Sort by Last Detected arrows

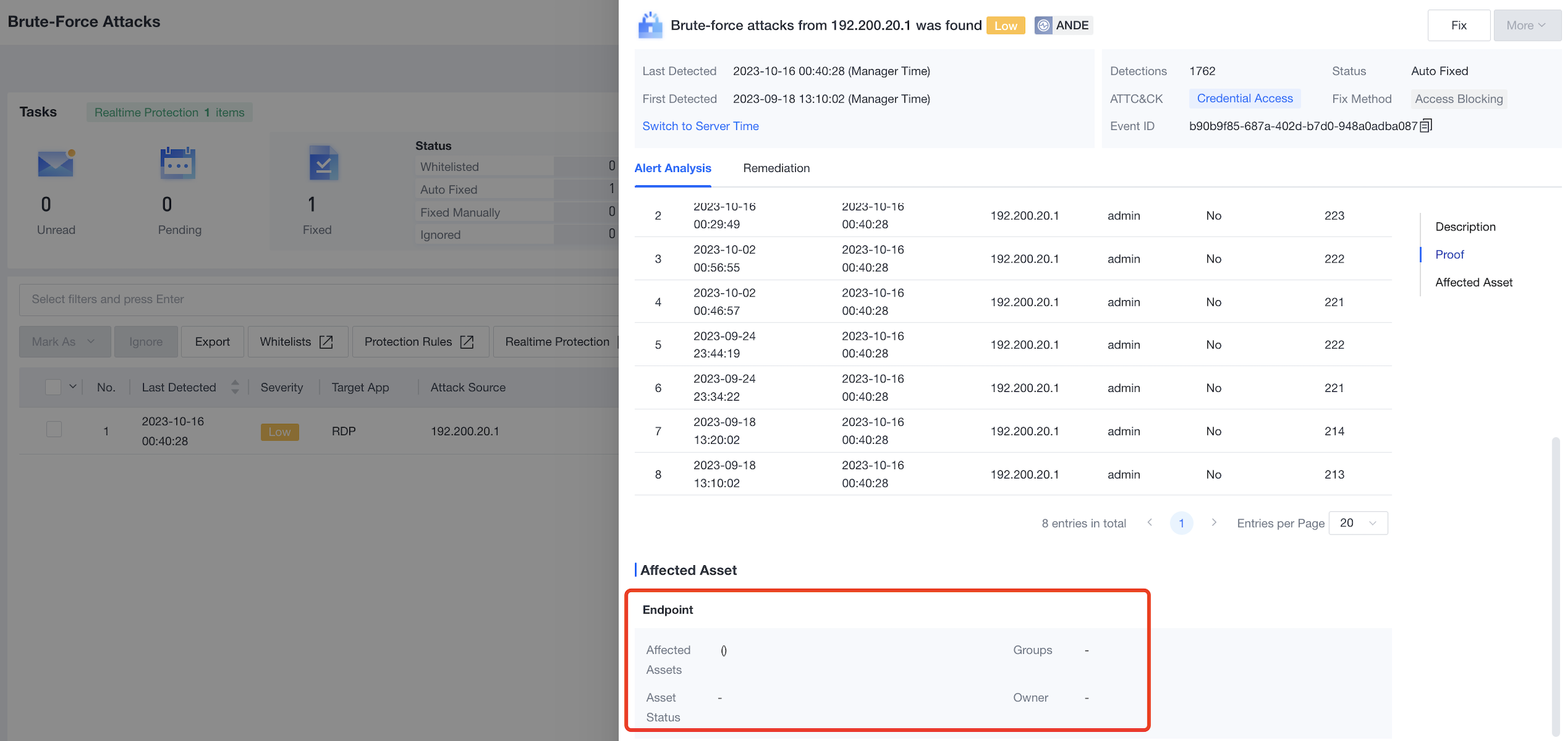(235, 387)
